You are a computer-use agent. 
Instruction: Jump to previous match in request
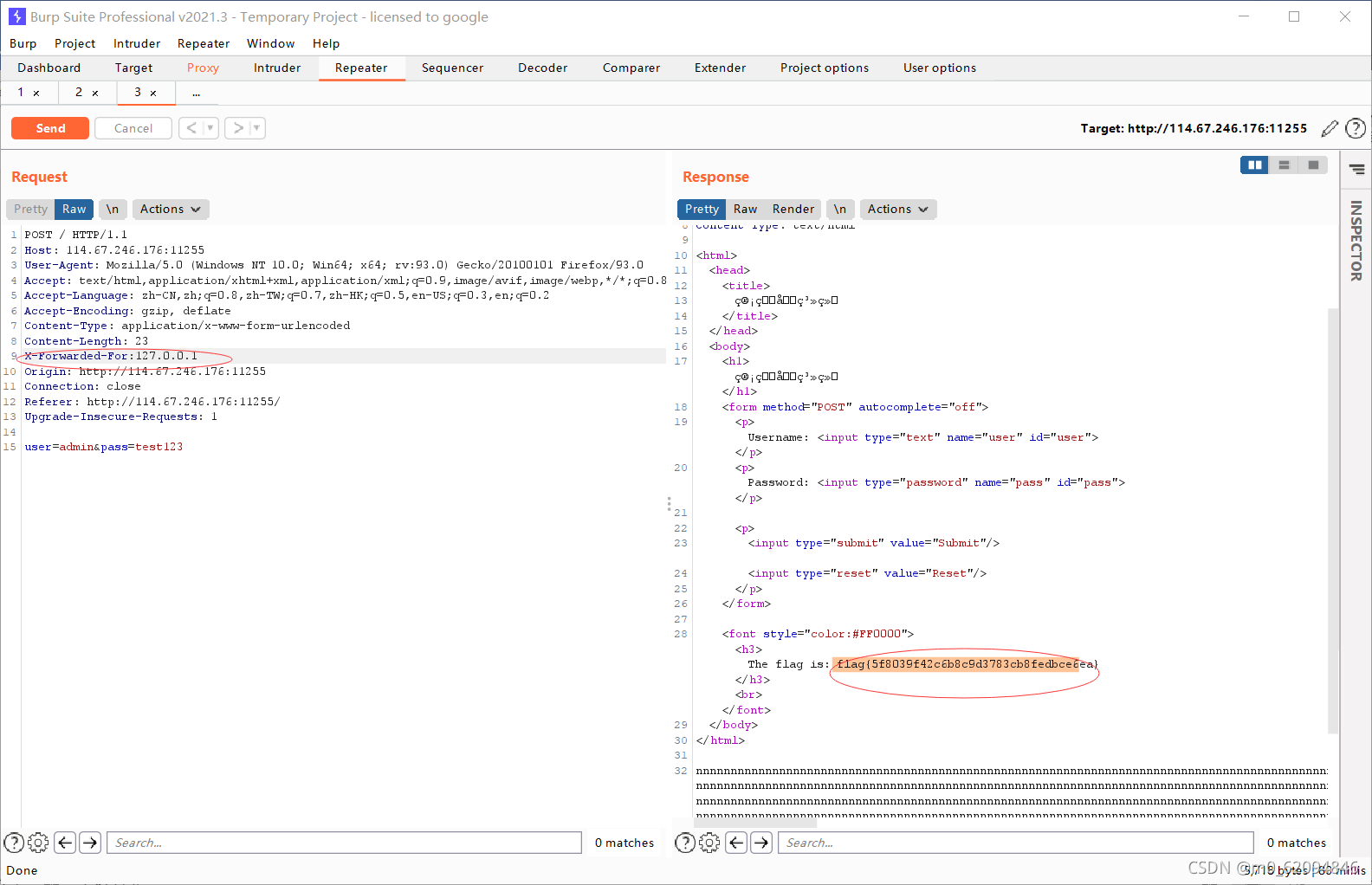coord(65,843)
